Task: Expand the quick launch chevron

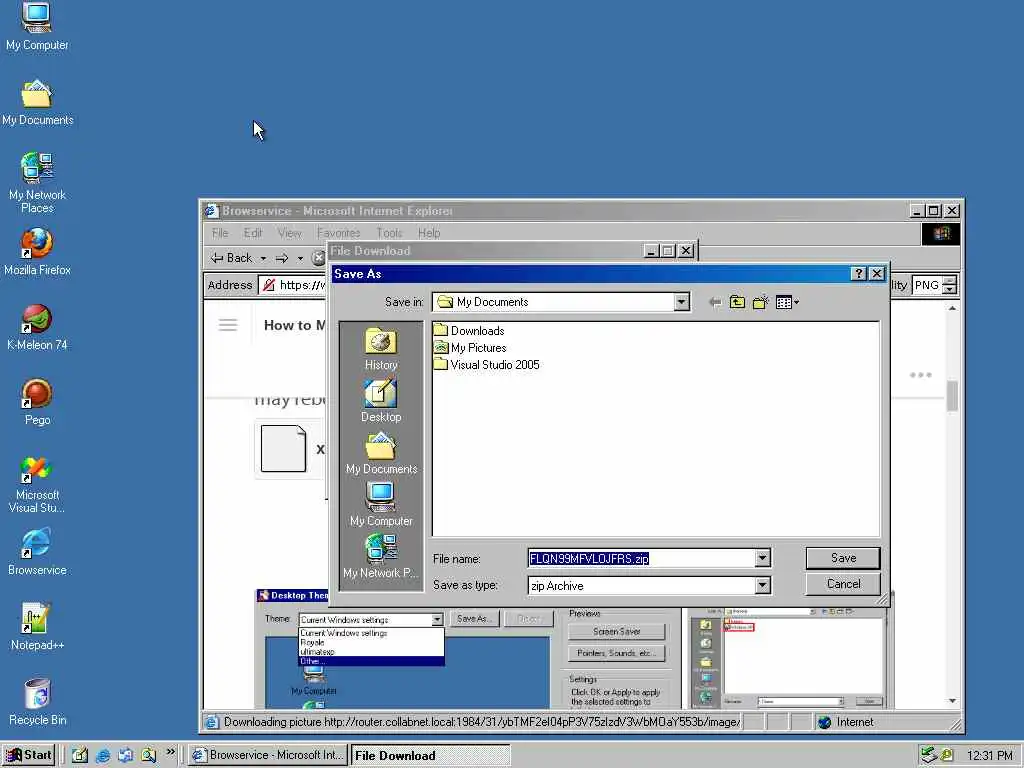Action: coord(170,752)
